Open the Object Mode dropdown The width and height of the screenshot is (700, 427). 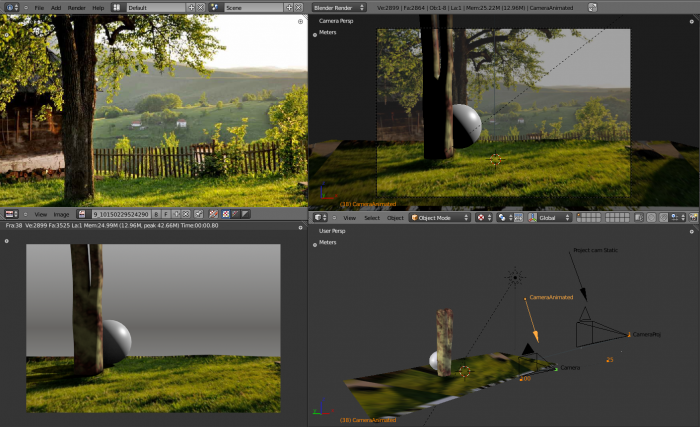pyautogui.click(x=440, y=217)
